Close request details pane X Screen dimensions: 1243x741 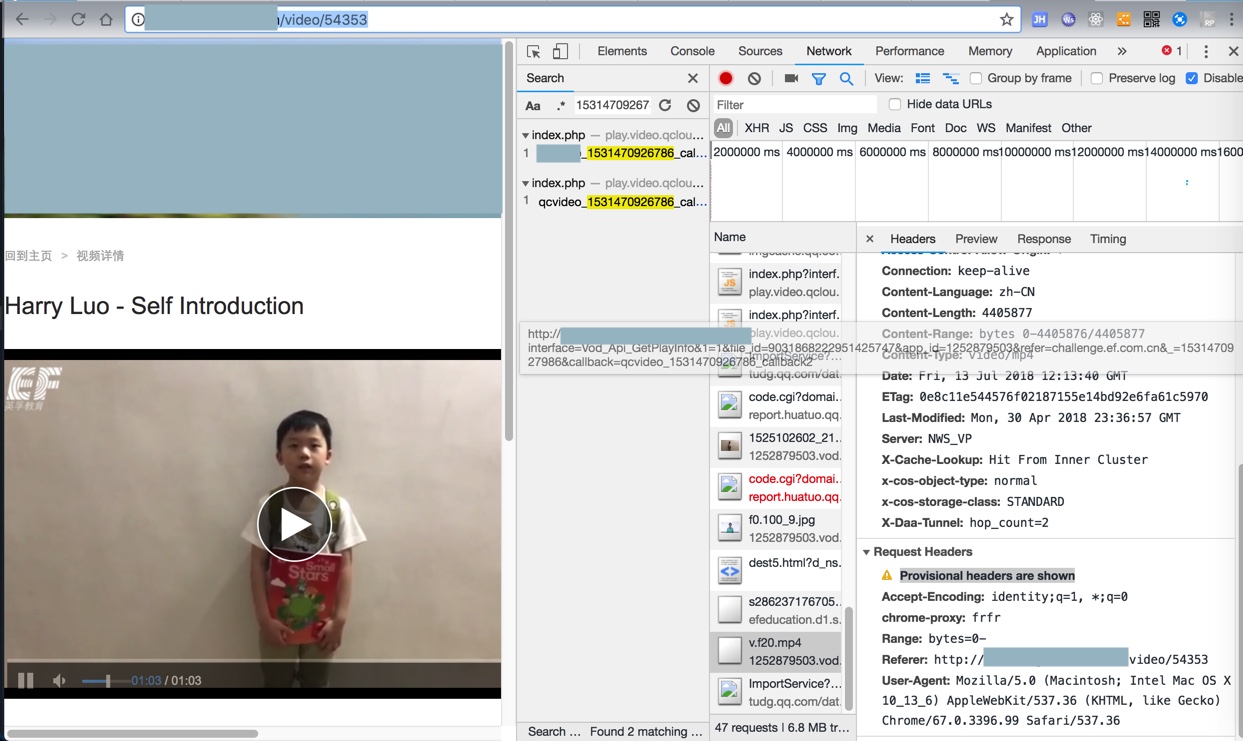point(869,239)
